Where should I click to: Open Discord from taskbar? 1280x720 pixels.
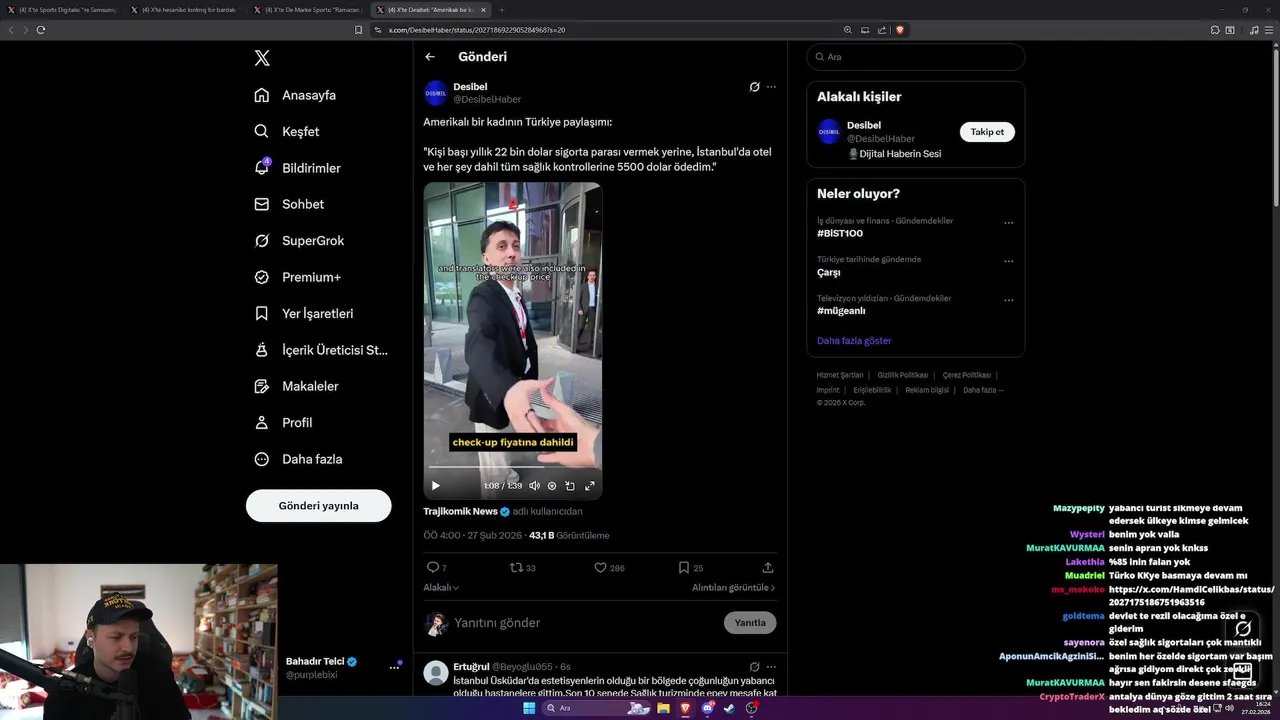coord(707,708)
